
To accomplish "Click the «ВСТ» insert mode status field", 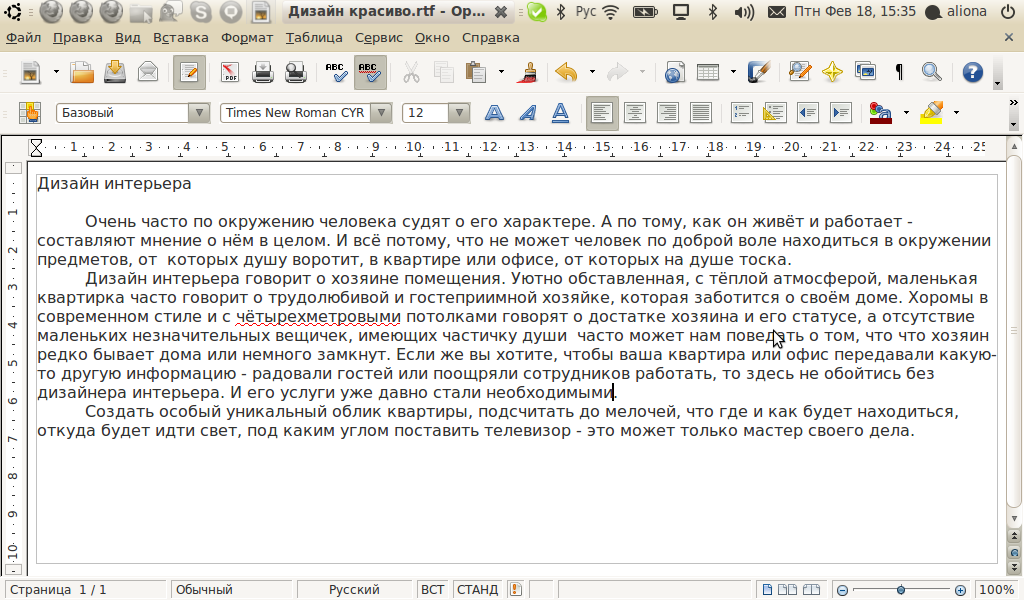I will tap(432, 590).
